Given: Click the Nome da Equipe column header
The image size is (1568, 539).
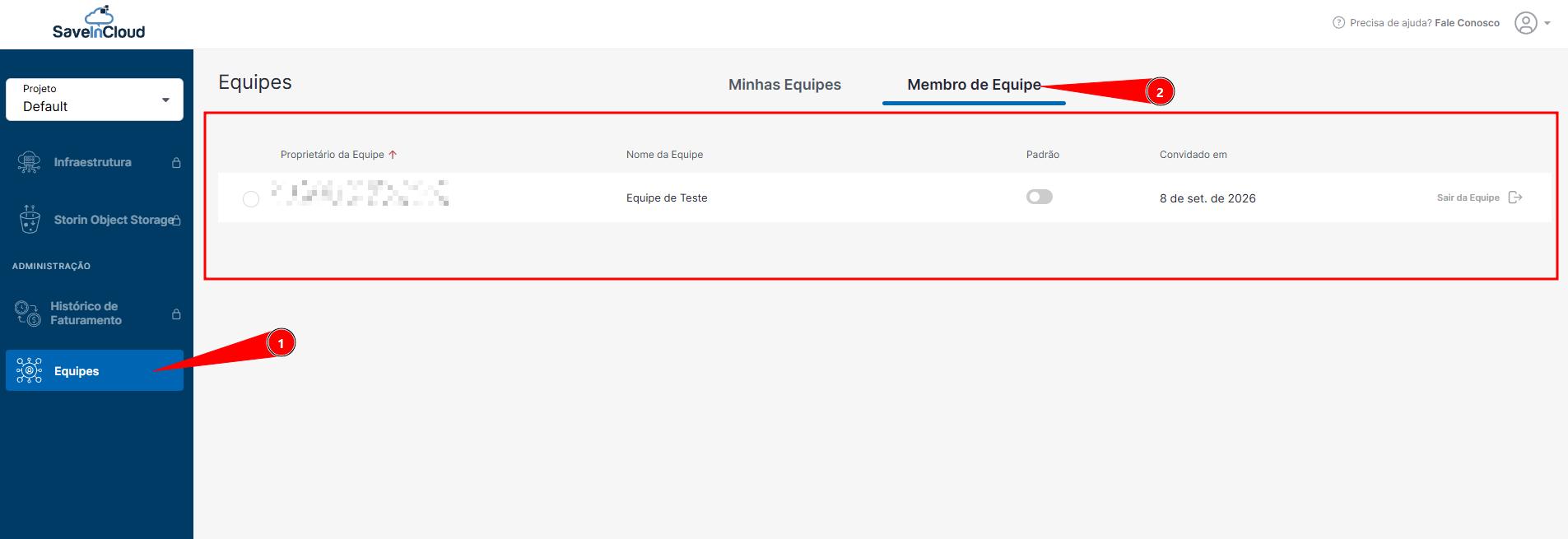Looking at the screenshot, I should pyautogui.click(x=664, y=155).
